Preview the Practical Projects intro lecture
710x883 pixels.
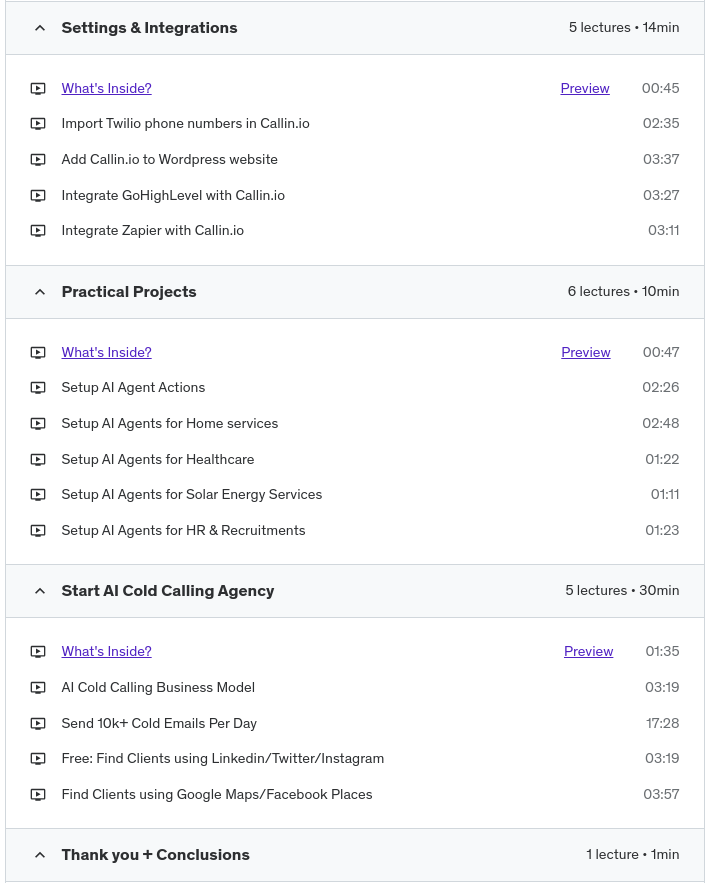click(586, 352)
